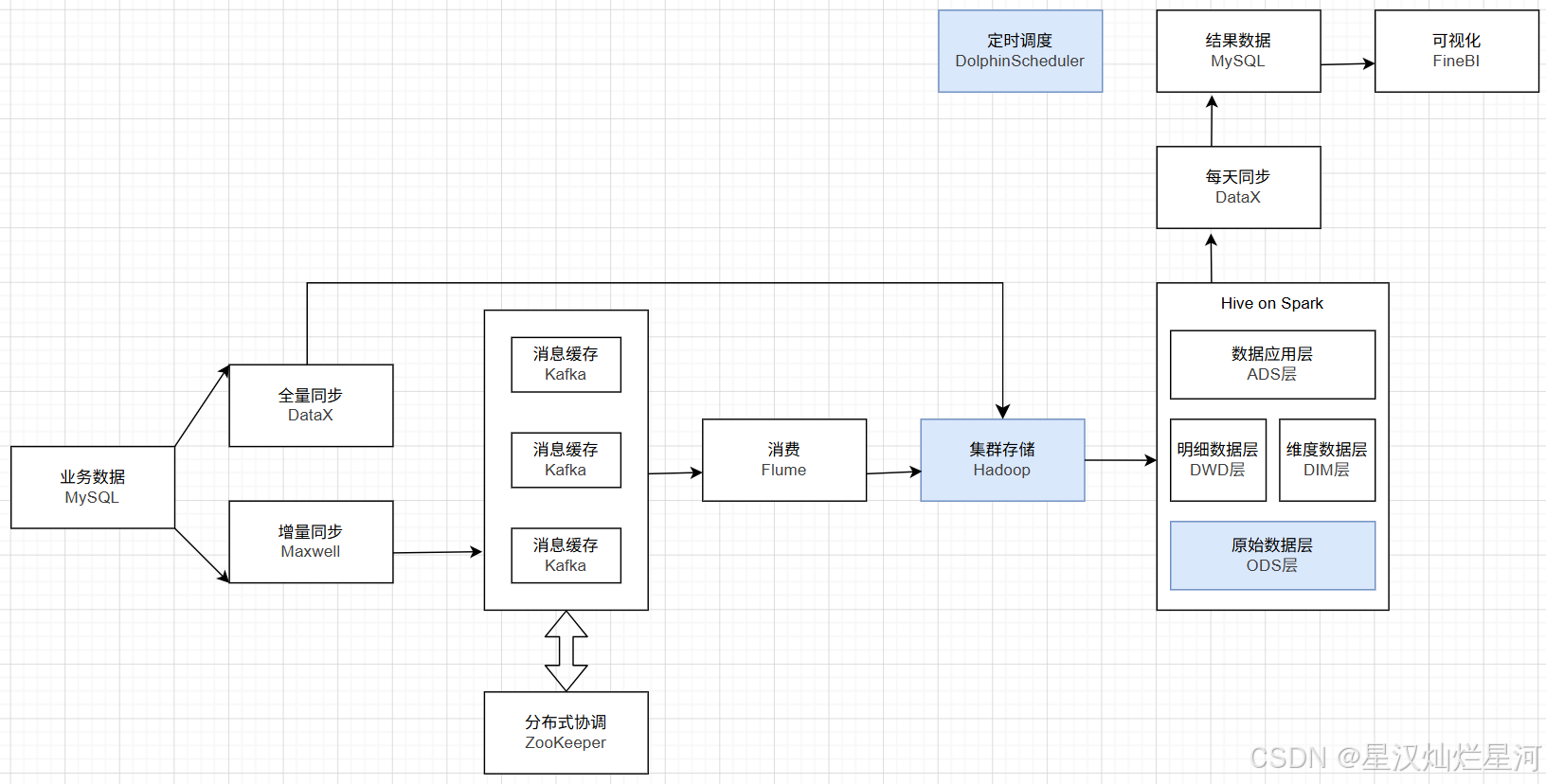The width and height of the screenshot is (1546, 784).
Task: Click the top 消息缓存 Kafka box
Action: click(x=566, y=365)
